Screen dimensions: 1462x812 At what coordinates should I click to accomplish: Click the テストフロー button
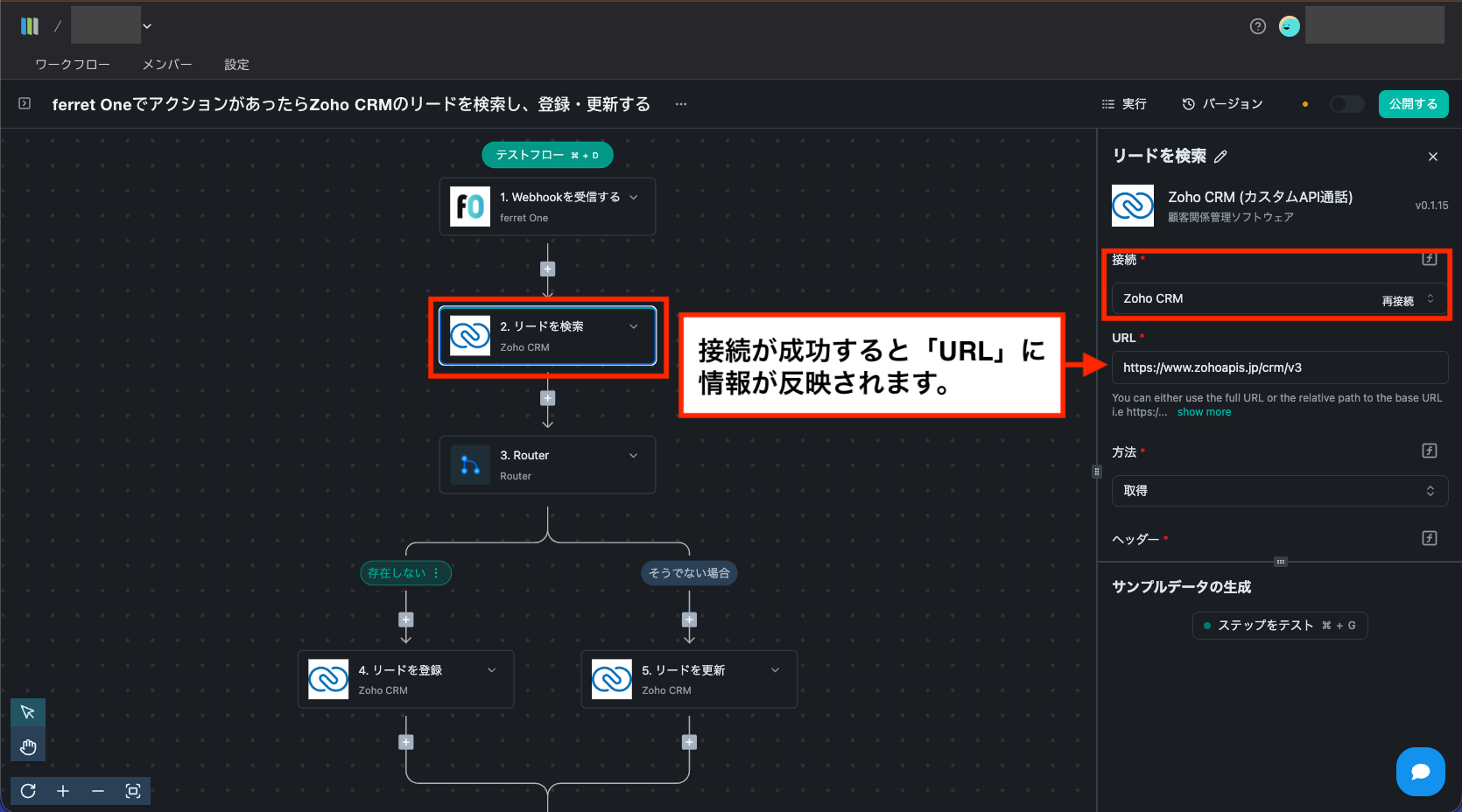(547, 155)
